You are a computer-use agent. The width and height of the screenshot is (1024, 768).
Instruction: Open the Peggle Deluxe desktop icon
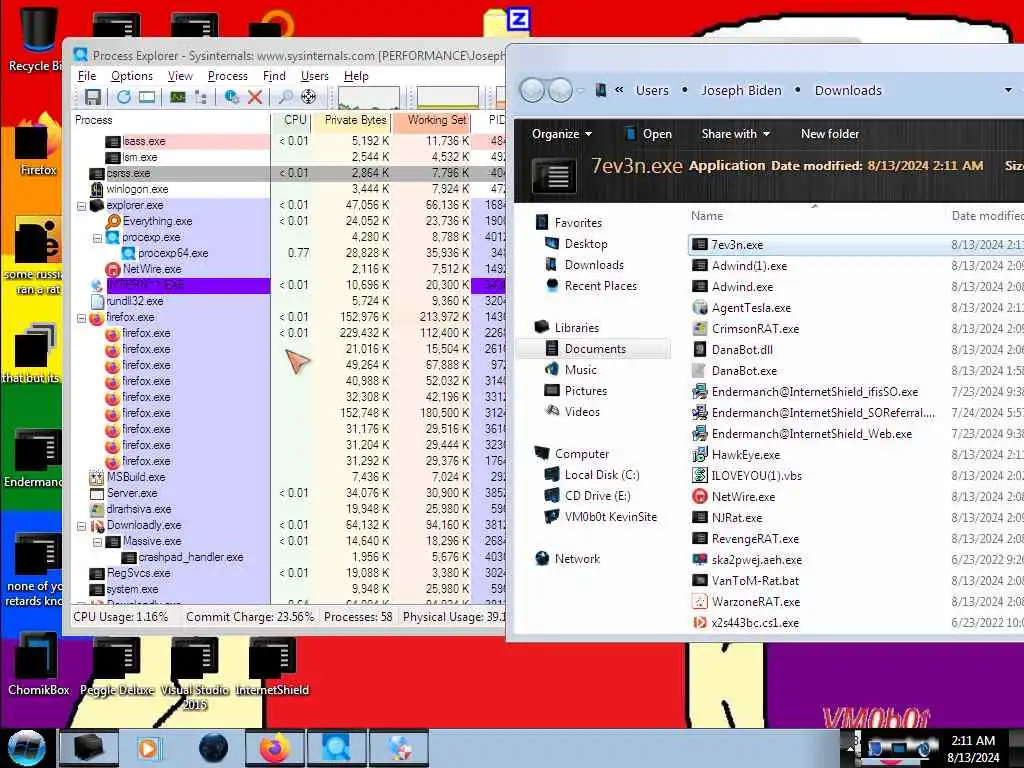[x=117, y=663]
